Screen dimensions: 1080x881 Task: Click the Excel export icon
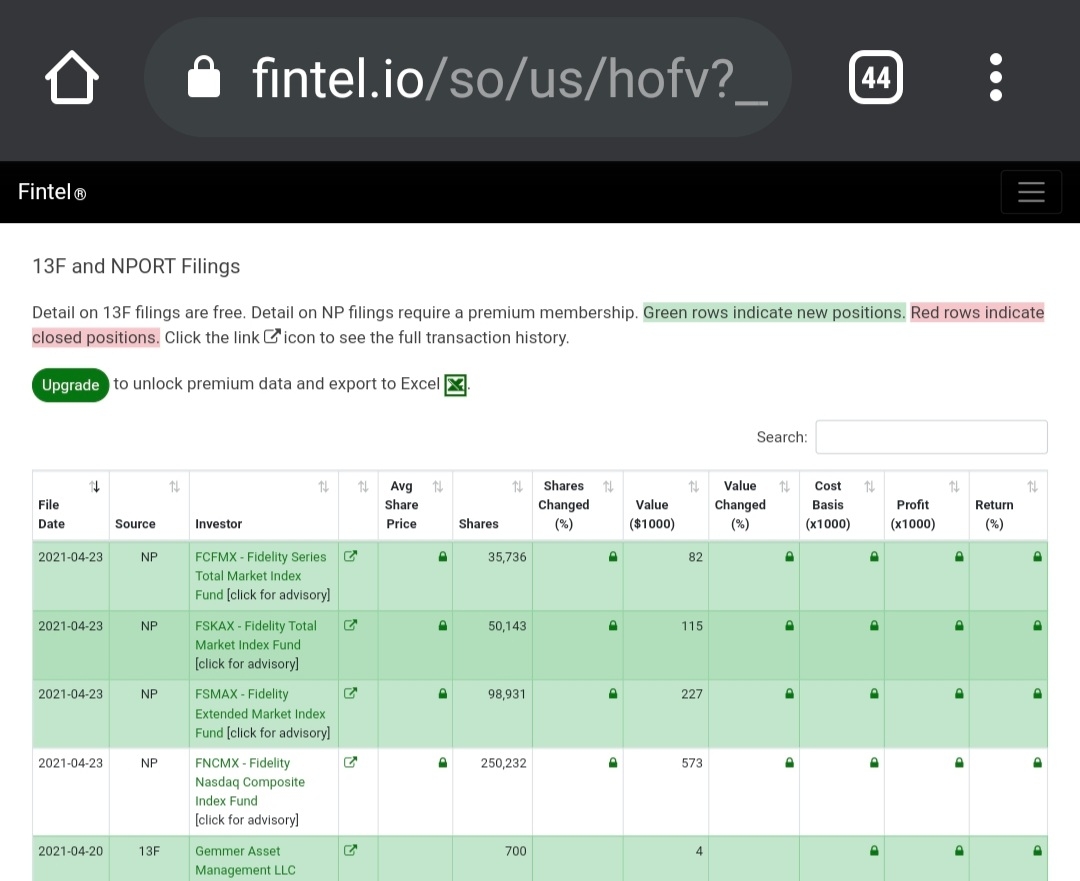(x=455, y=384)
